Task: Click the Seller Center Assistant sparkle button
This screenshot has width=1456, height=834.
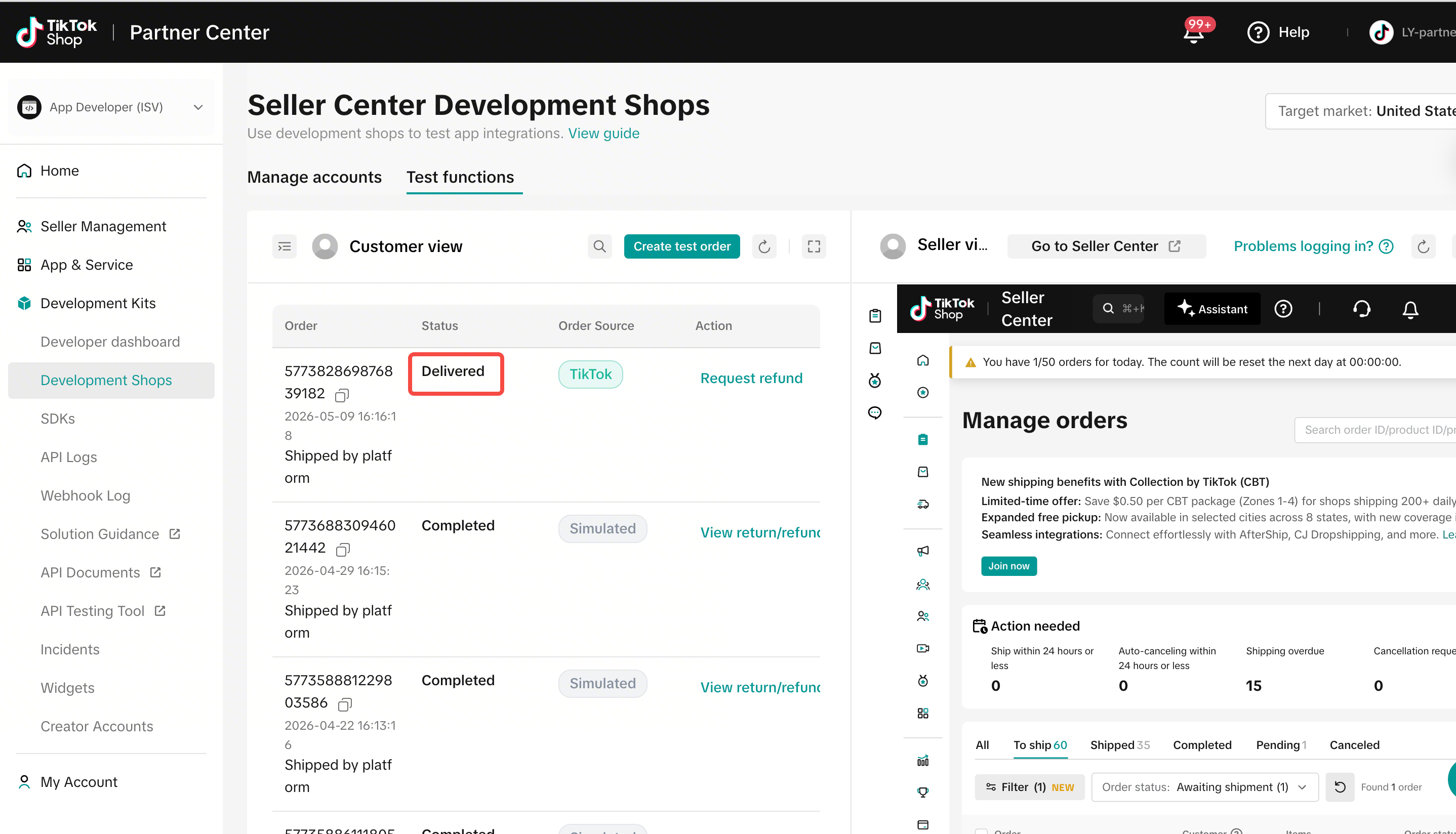Action: click(x=1212, y=309)
